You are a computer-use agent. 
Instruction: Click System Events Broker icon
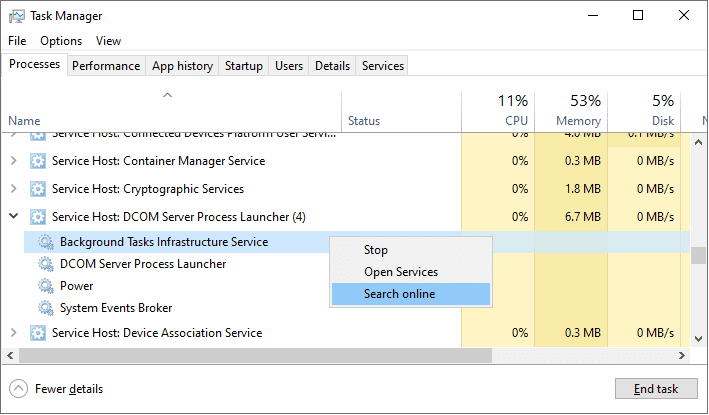46,308
